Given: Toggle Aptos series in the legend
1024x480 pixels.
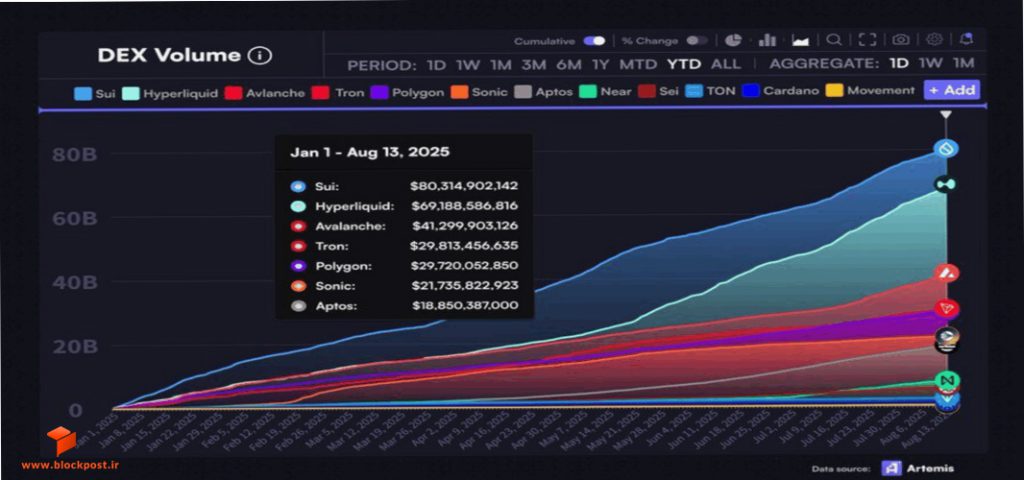Looking at the screenshot, I should [x=543, y=92].
